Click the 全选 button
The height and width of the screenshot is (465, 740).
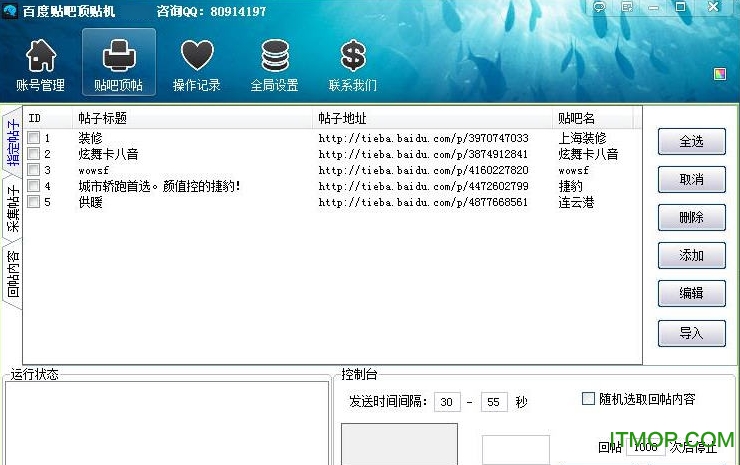point(691,142)
